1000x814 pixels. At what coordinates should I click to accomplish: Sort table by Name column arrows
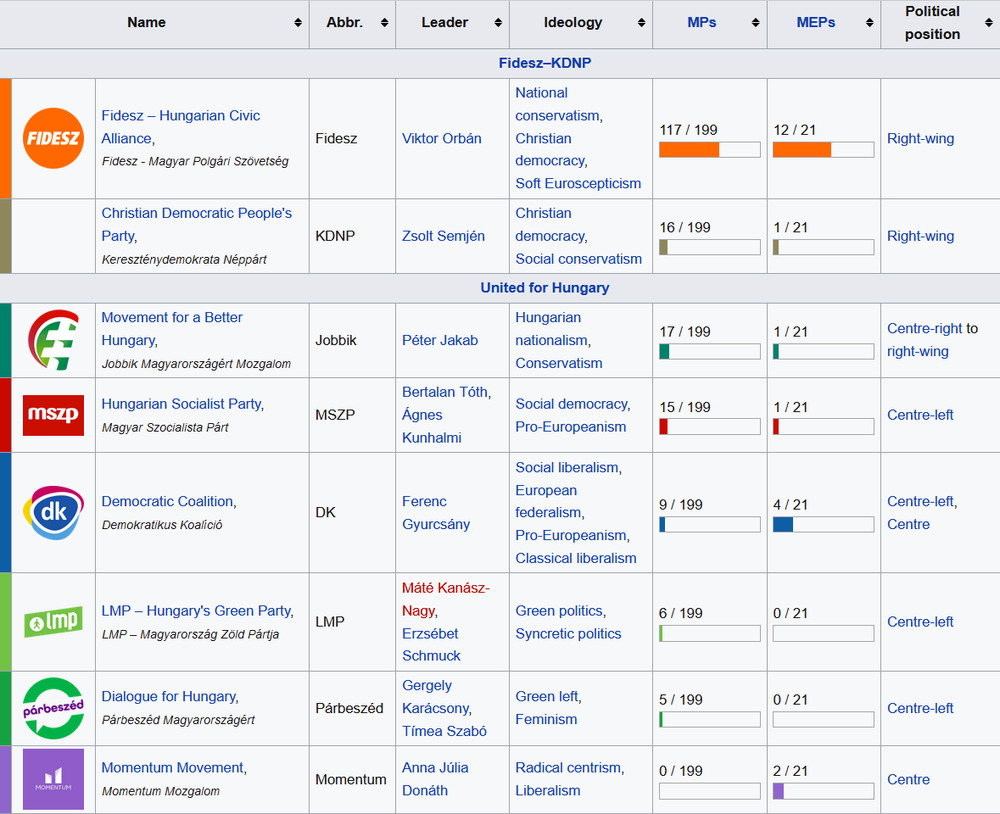click(x=298, y=23)
